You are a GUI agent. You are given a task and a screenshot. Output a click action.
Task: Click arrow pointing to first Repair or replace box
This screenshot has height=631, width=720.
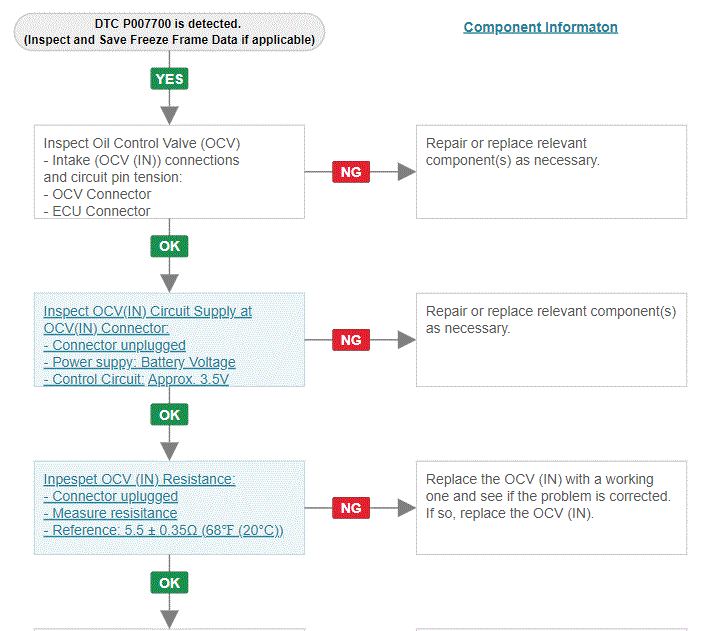(406, 172)
